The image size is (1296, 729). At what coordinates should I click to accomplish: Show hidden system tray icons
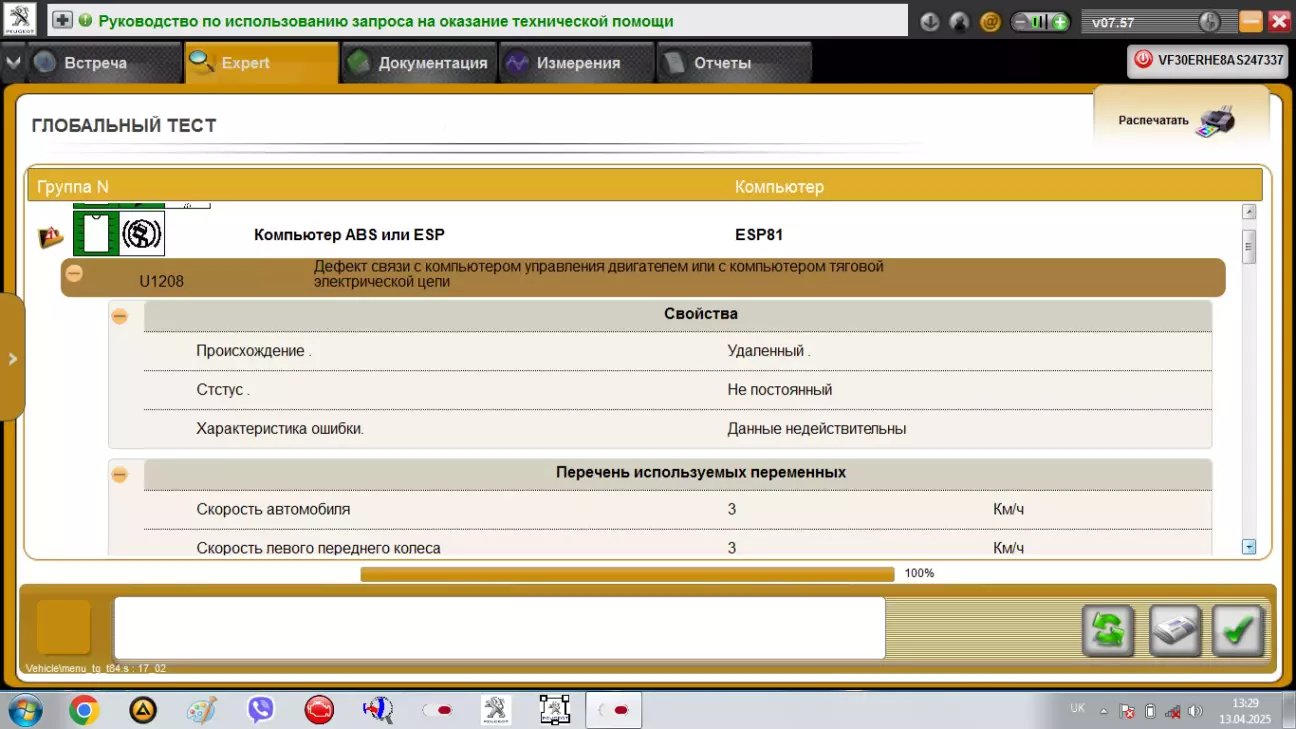point(1104,711)
